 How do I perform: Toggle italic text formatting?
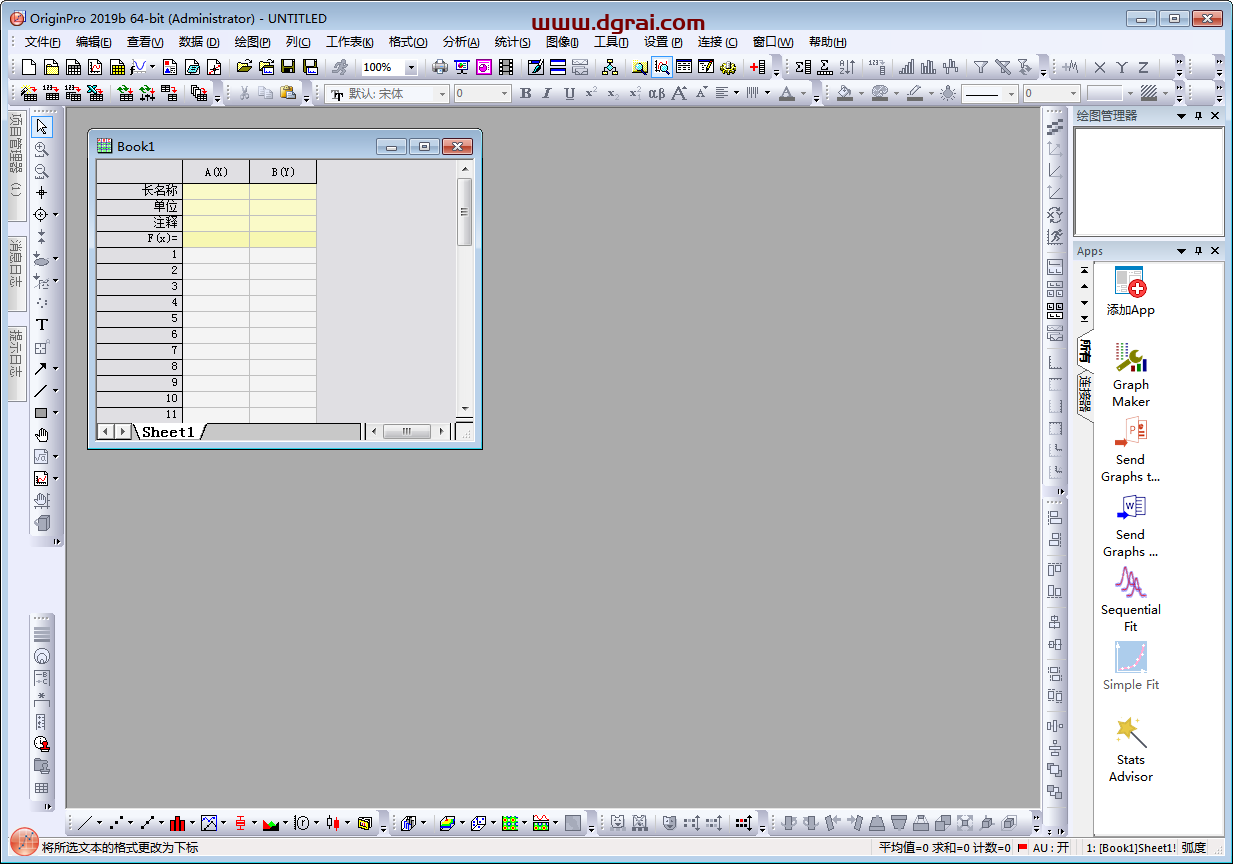[547, 93]
